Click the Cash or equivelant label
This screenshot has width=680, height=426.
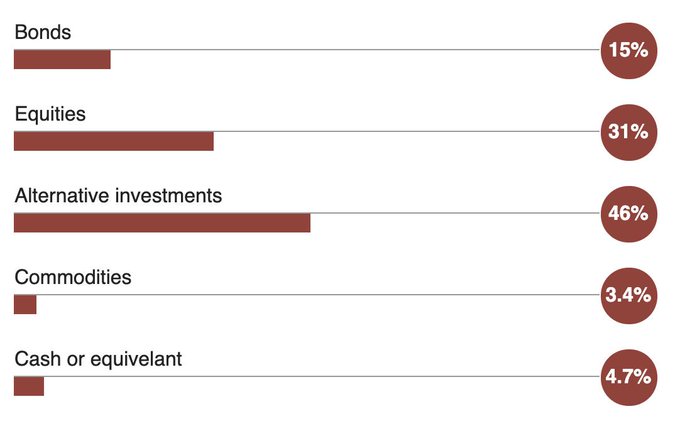click(x=98, y=358)
